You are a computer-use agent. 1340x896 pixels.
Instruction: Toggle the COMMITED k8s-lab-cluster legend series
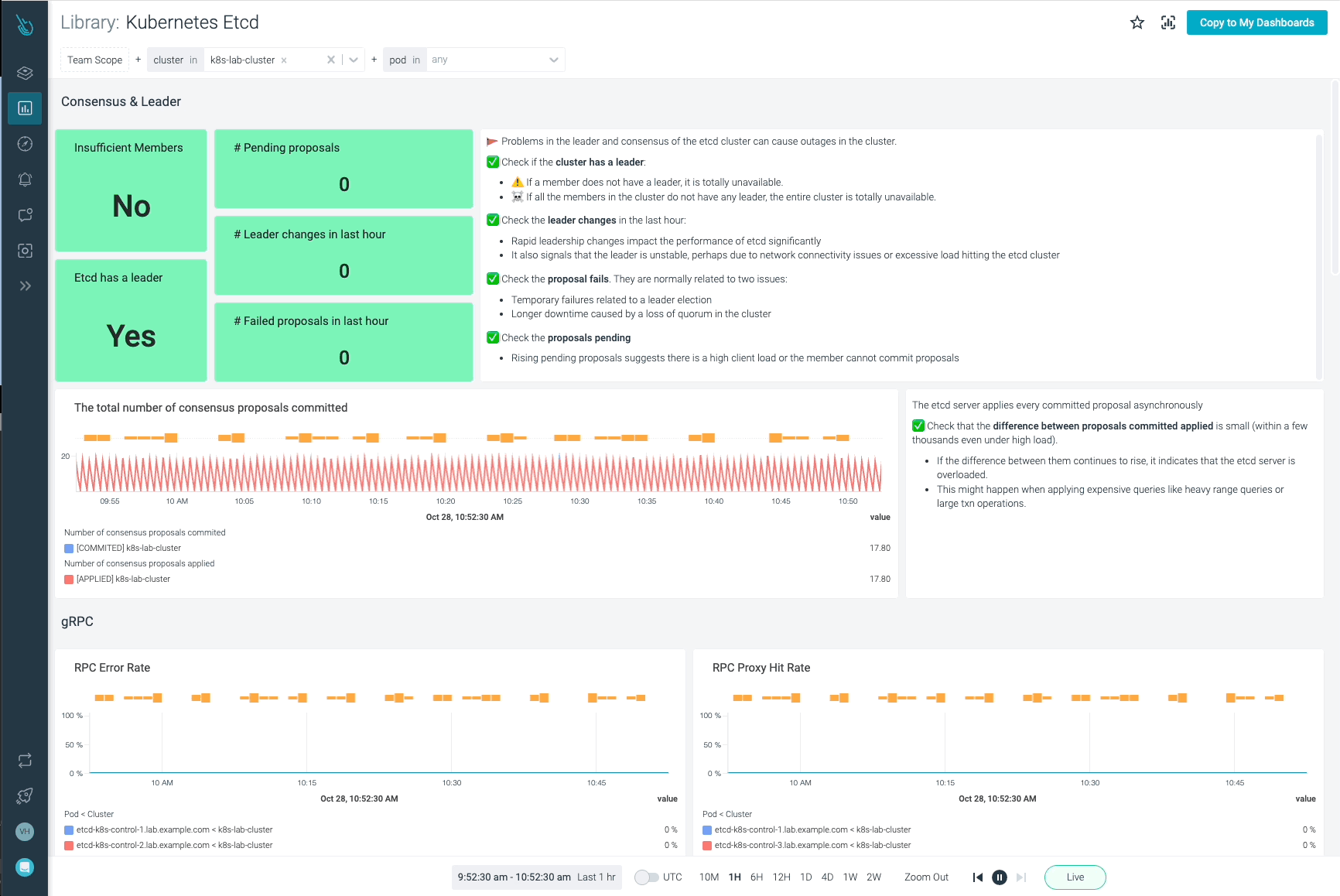point(128,548)
